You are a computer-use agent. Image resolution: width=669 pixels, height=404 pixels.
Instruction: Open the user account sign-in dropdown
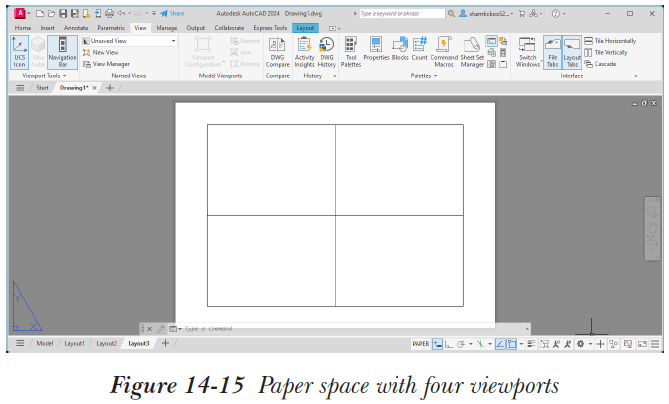click(x=486, y=14)
